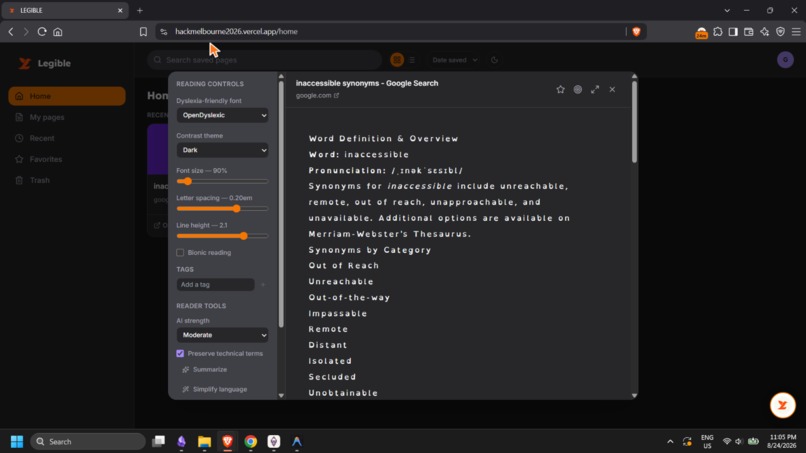
Task: Click the Add a tag input field
Action: [215, 284]
